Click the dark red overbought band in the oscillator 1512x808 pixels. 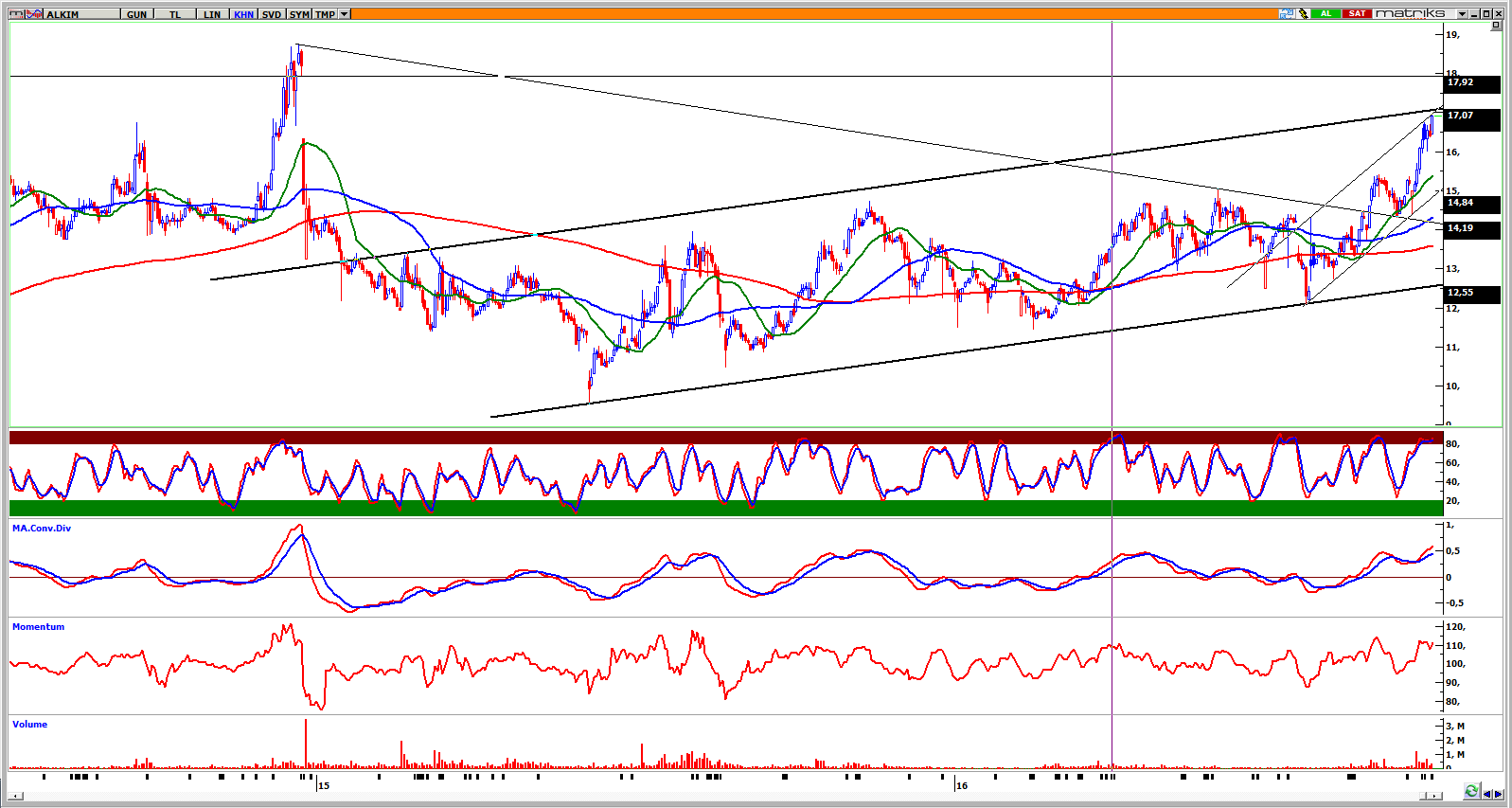point(726,437)
